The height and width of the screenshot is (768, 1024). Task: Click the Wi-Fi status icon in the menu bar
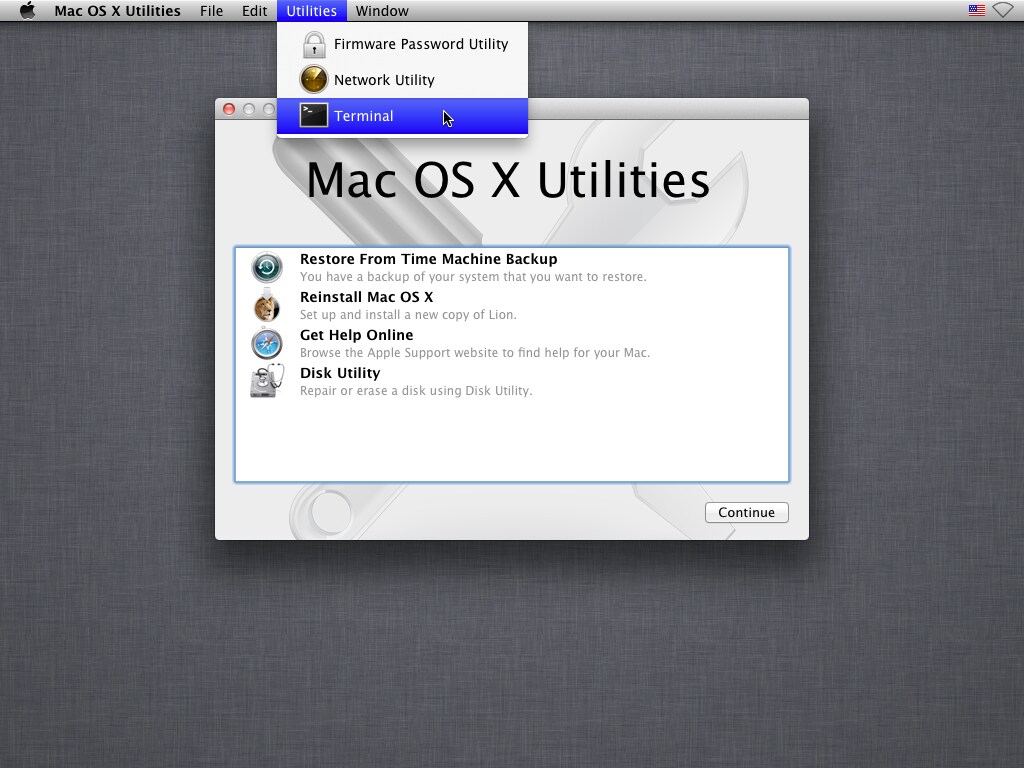point(1003,10)
